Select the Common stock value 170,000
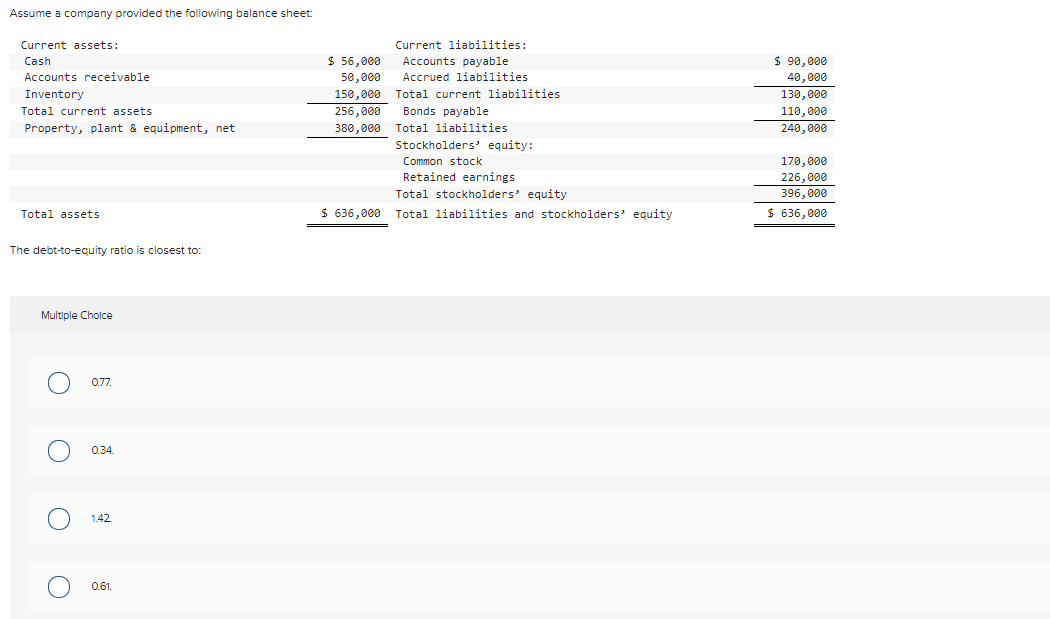Image resolution: width=1050 pixels, height=619 pixels. coord(804,161)
